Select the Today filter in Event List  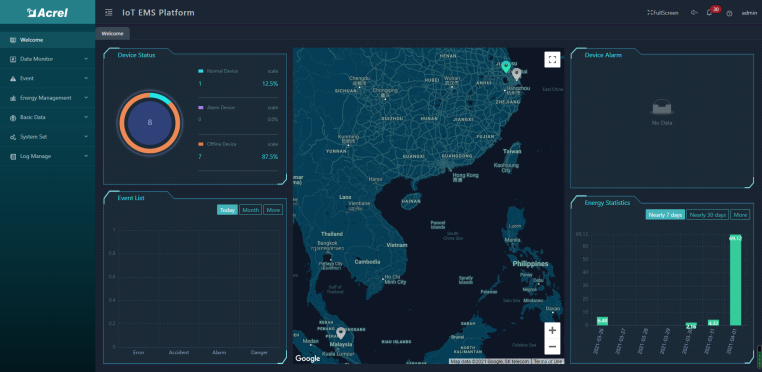[227, 210]
